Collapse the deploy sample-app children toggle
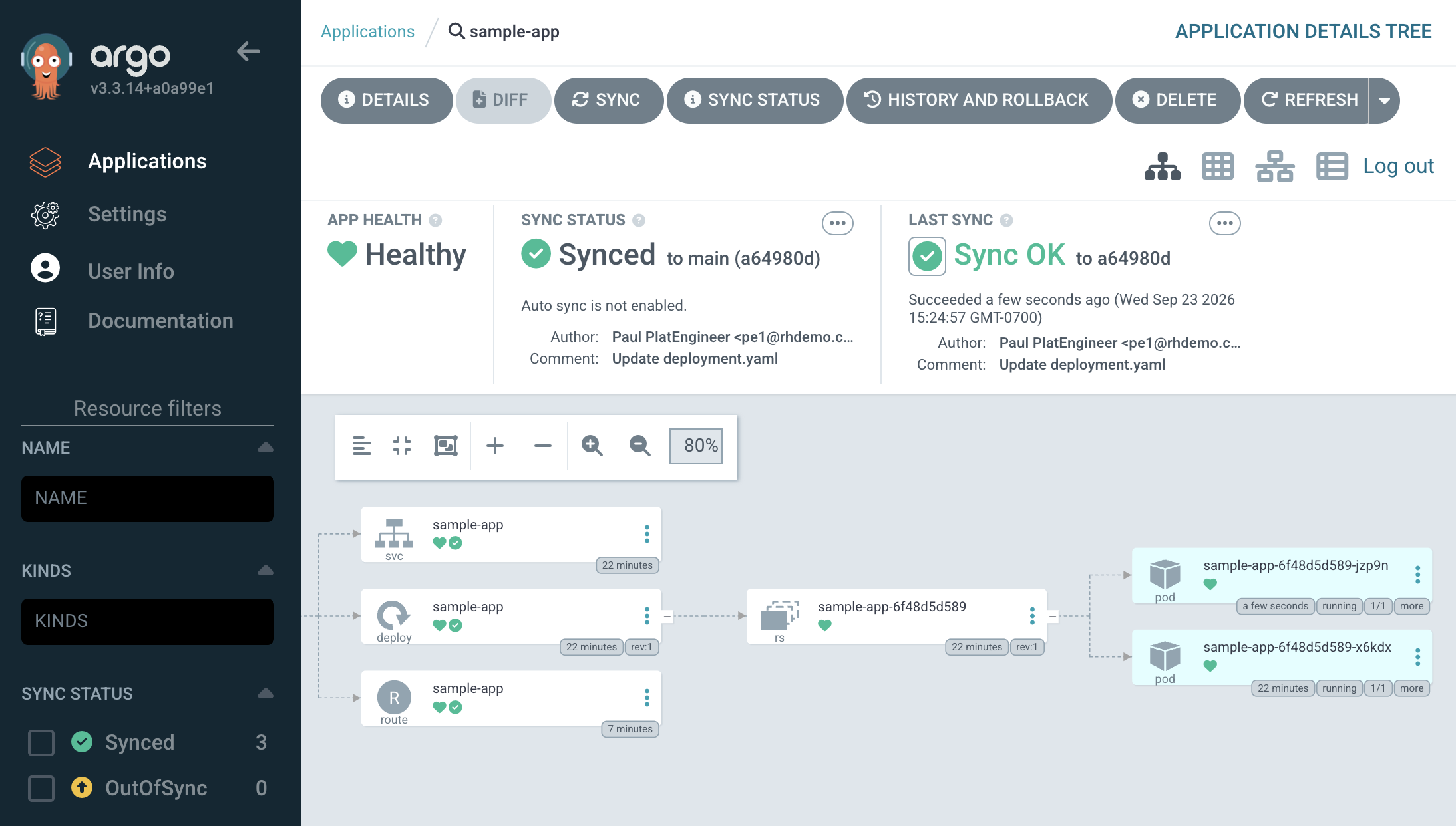Image resolution: width=1456 pixels, height=826 pixels. 667,617
